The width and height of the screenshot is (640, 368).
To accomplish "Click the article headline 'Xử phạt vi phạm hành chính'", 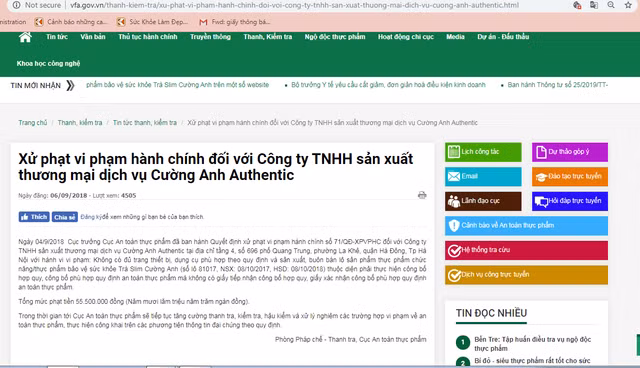I will (216, 166).
